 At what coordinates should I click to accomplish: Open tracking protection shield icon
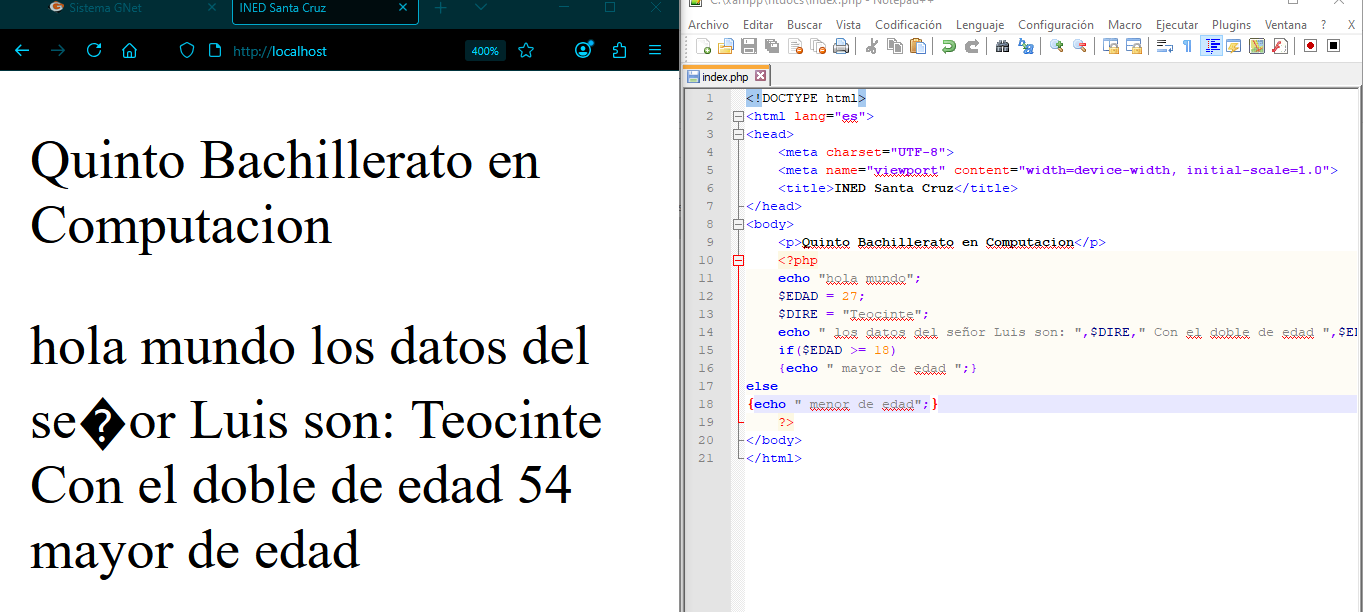186,50
